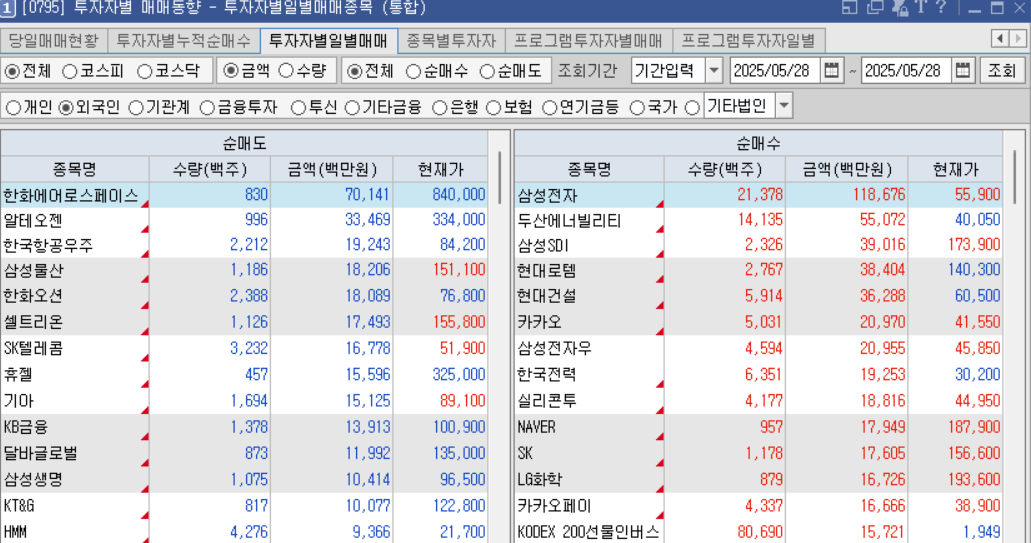Image resolution: width=1031 pixels, height=543 pixels.
Task: Open the 기타법인 investor type dropdown
Action: point(784,106)
